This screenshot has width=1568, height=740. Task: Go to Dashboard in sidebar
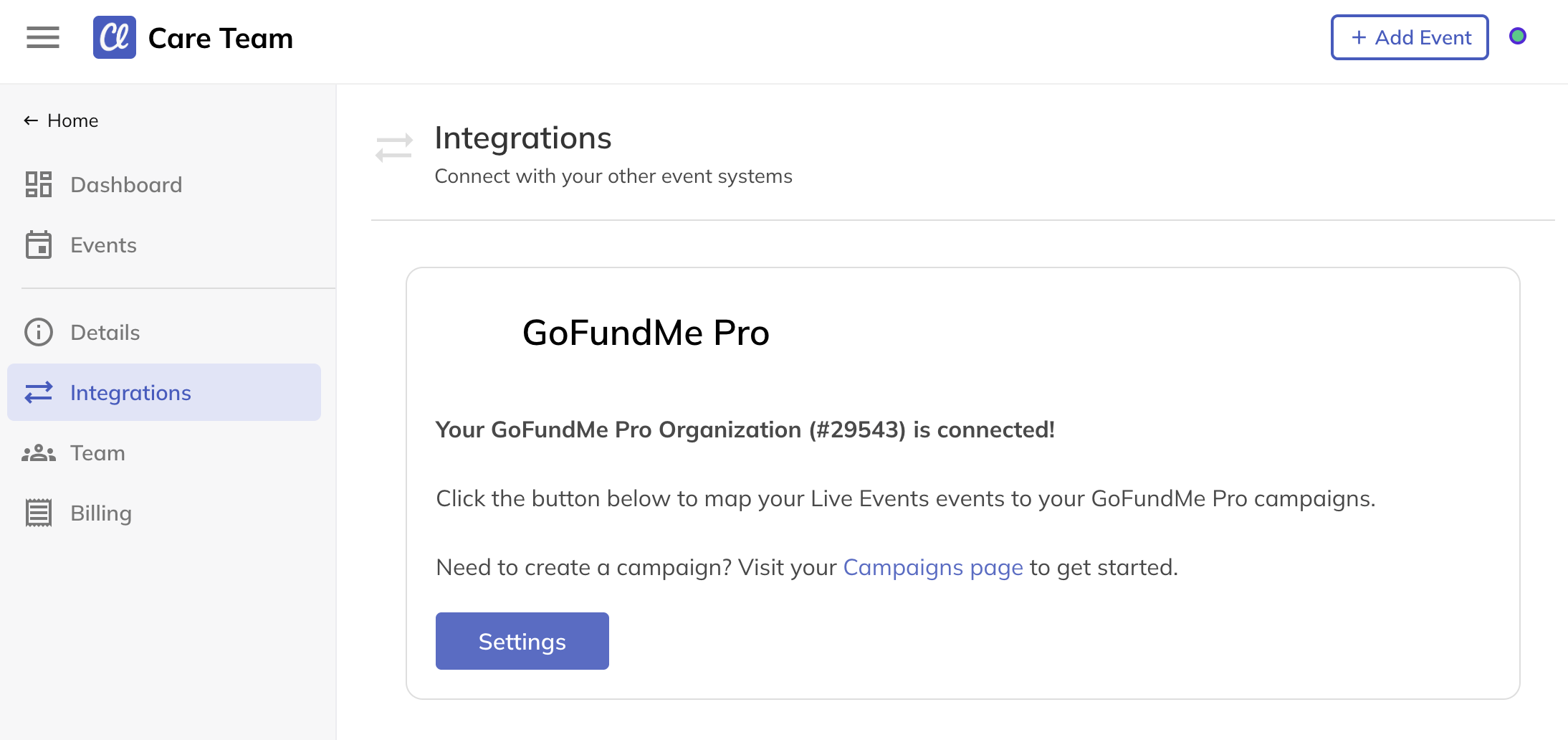164,184
